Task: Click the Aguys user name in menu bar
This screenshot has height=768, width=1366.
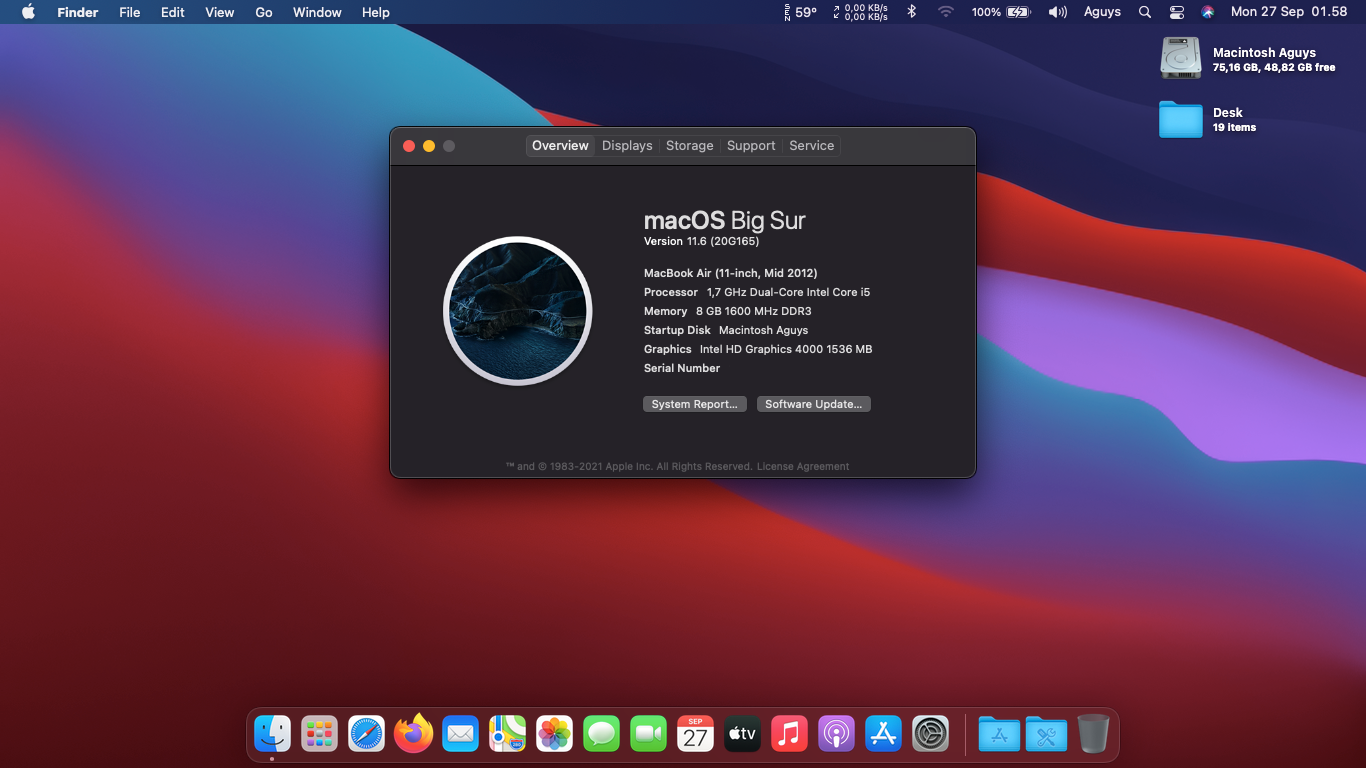Action: [x=1102, y=12]
